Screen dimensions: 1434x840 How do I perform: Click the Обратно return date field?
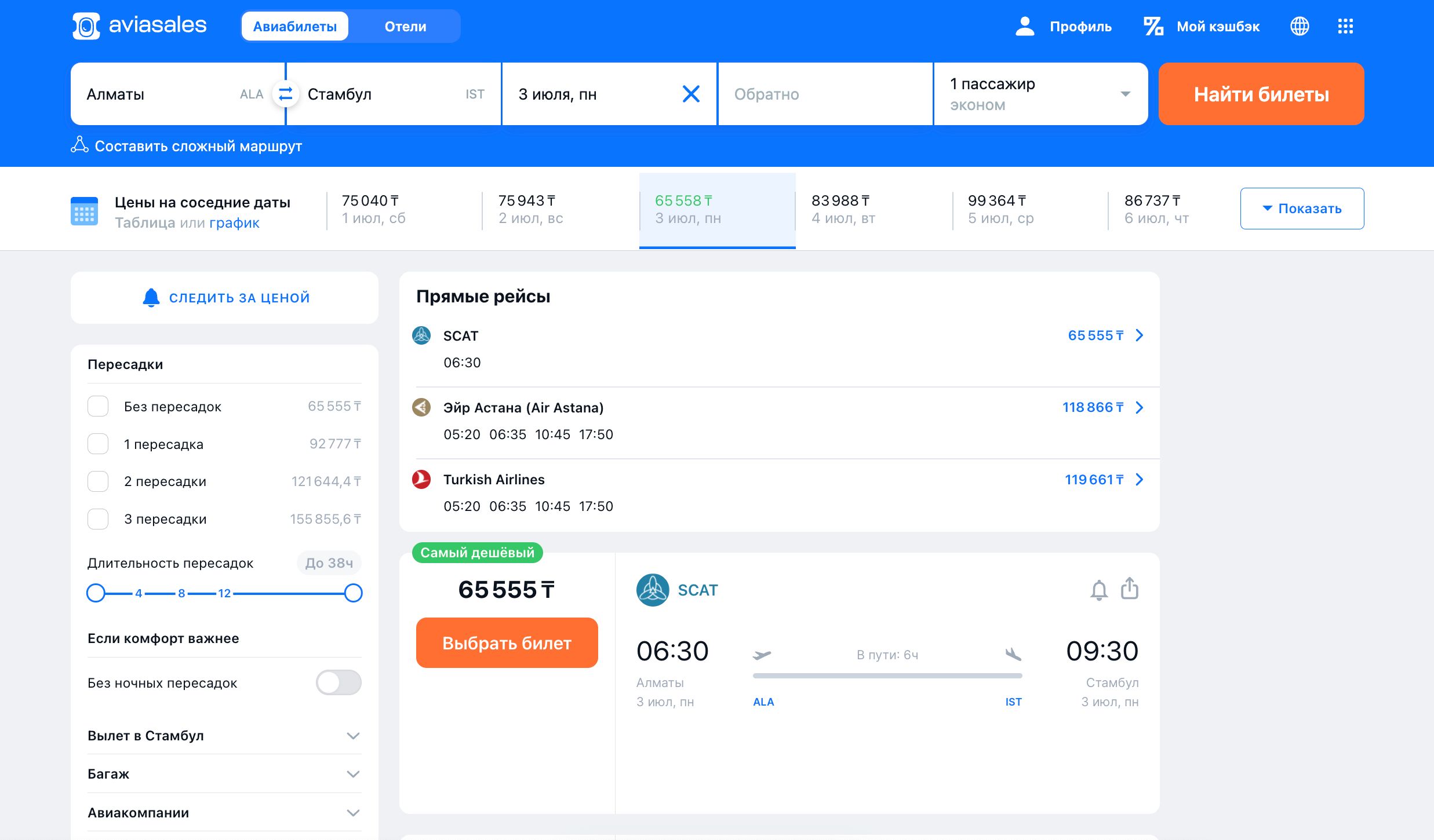[x=825, y=94]
